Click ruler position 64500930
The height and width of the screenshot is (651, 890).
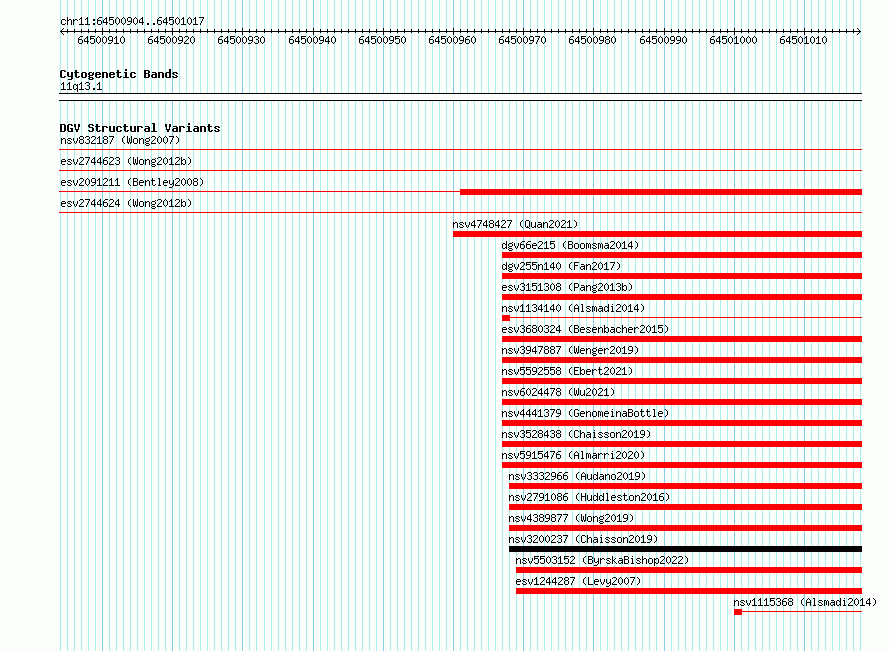[x=241, y=40]
